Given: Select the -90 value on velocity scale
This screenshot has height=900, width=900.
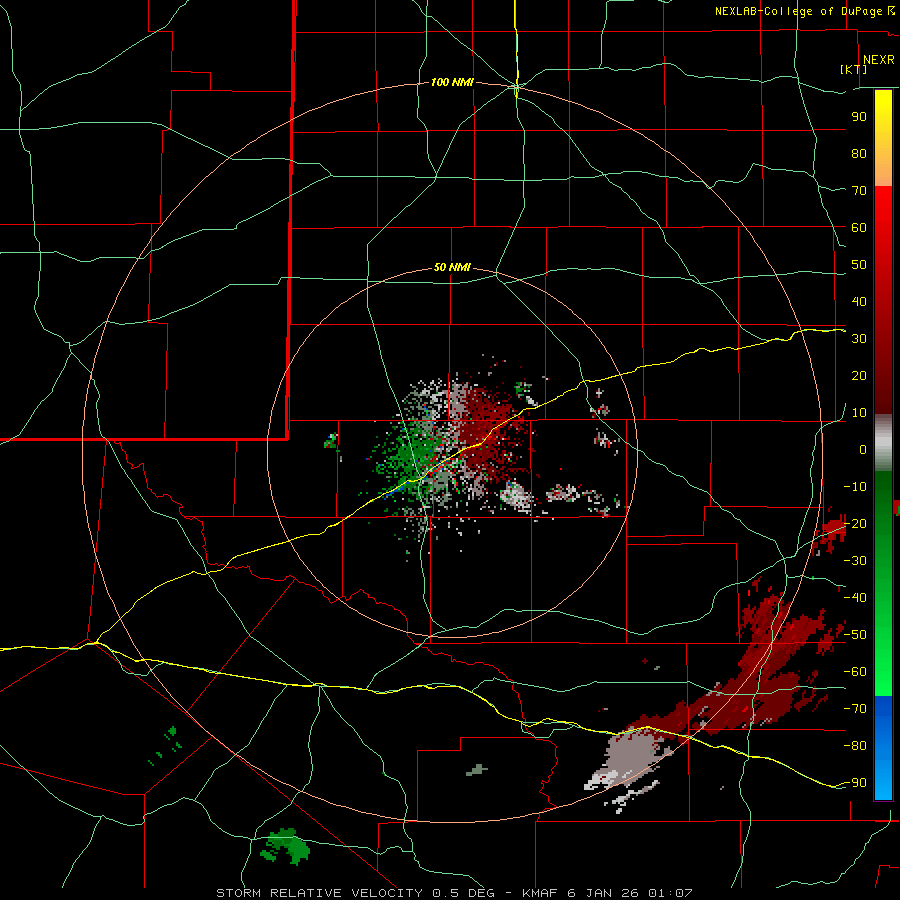Looking at the screenshot, I should (x=855, y=783).
